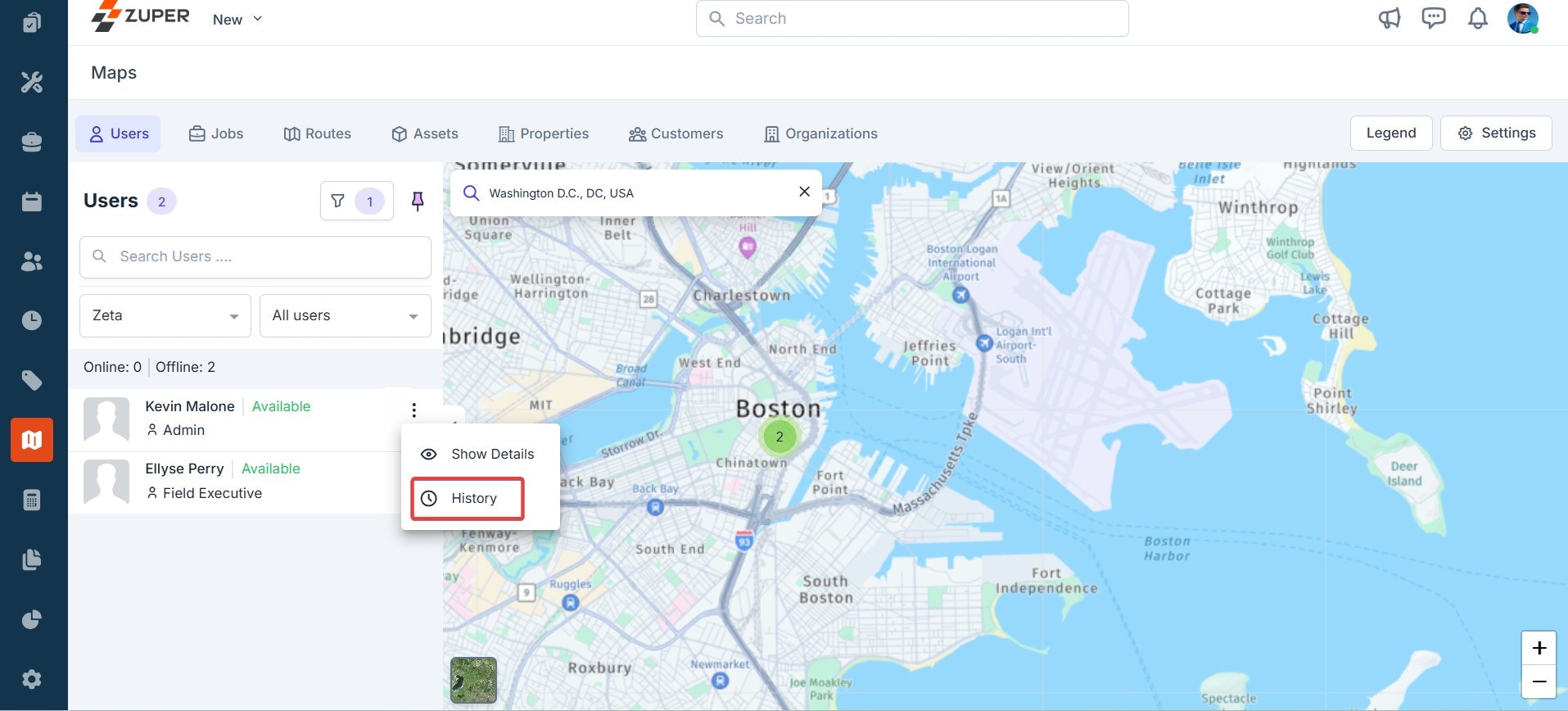Image resolution: width=1568 pixels, height=711 pixels.
Task: Open the checklist icon at sidebar top
Action: pyautogui.click(x=32, y=22)
